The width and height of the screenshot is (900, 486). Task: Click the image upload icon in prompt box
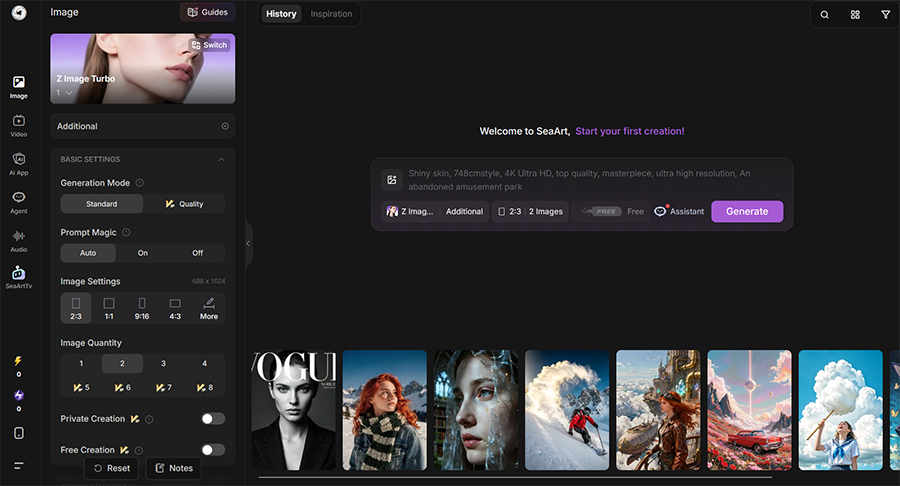point(392,180)
